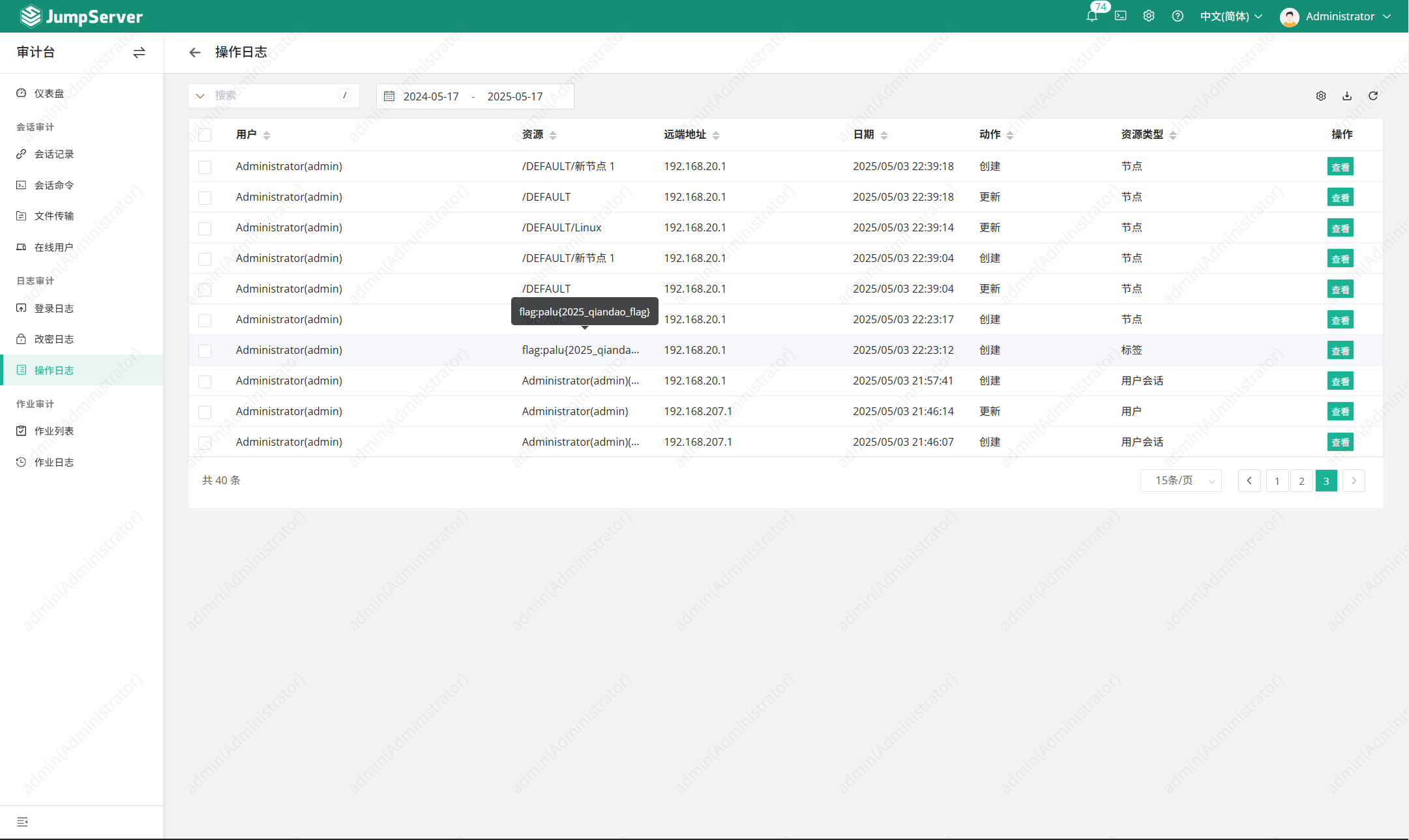Click the 192.168.207.1 address at 21:46:14
The width and height of the screenshot is (1409, 840).
[x=698, y=412]
